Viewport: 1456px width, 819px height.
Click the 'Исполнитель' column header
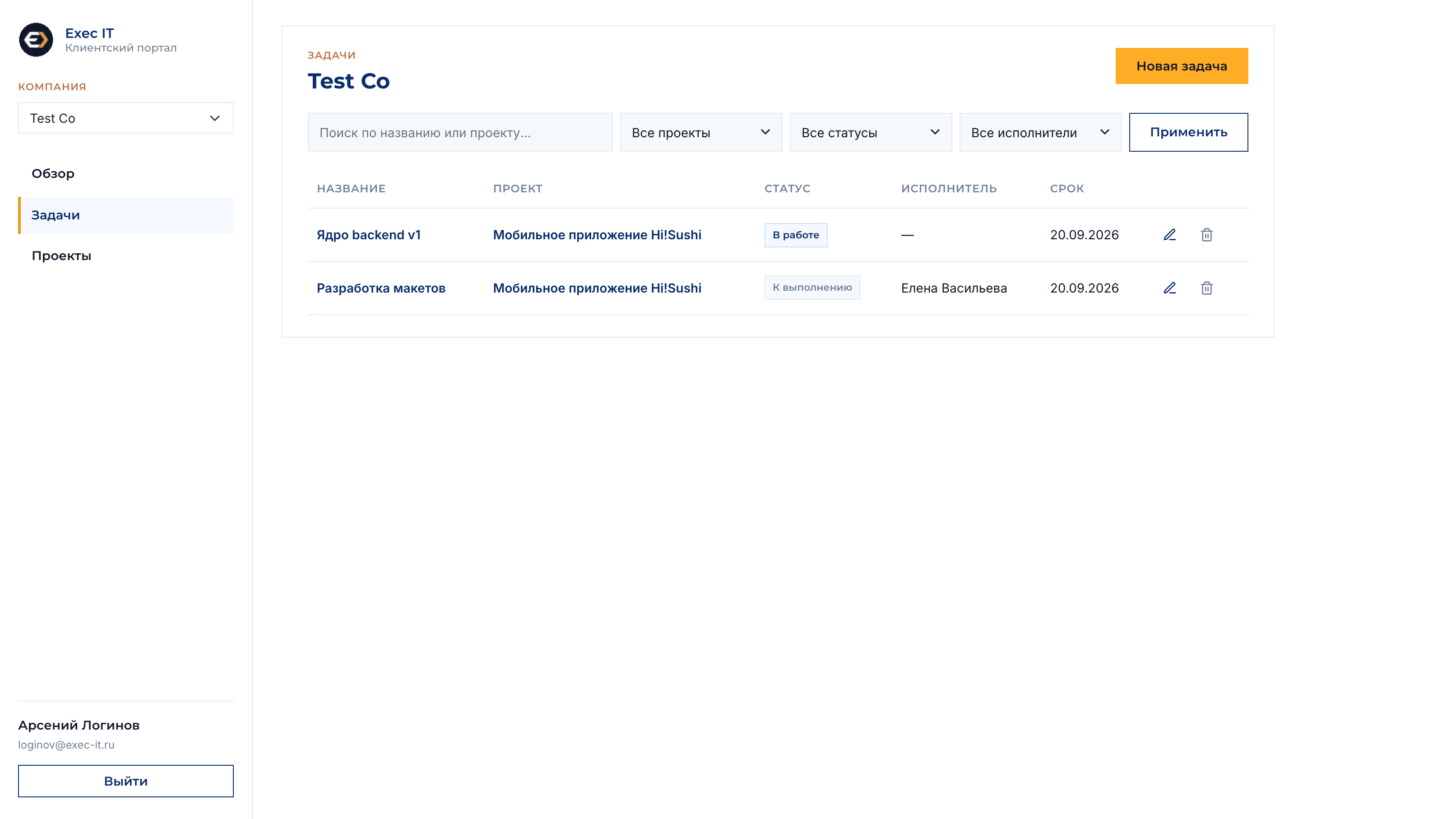point(948,188)
